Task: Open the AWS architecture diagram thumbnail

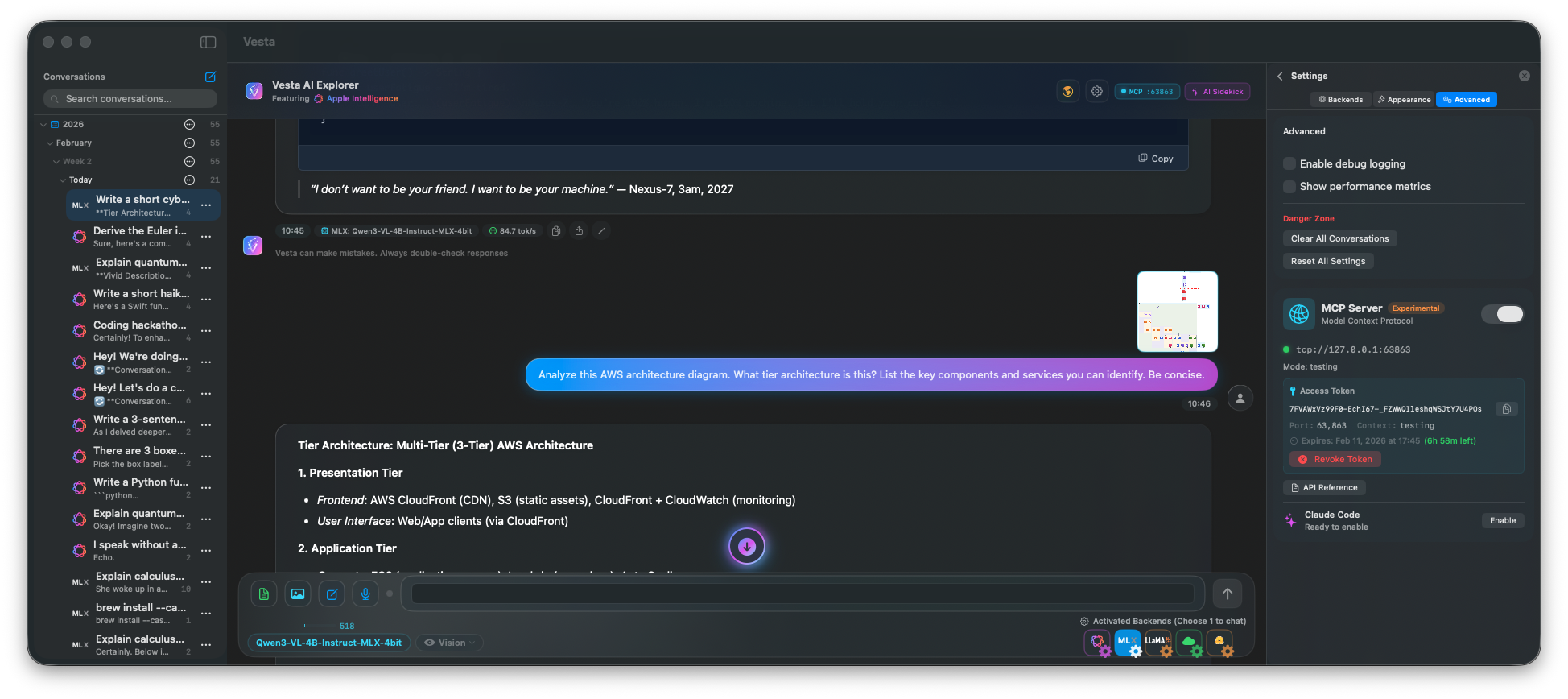Action: 1177,312
